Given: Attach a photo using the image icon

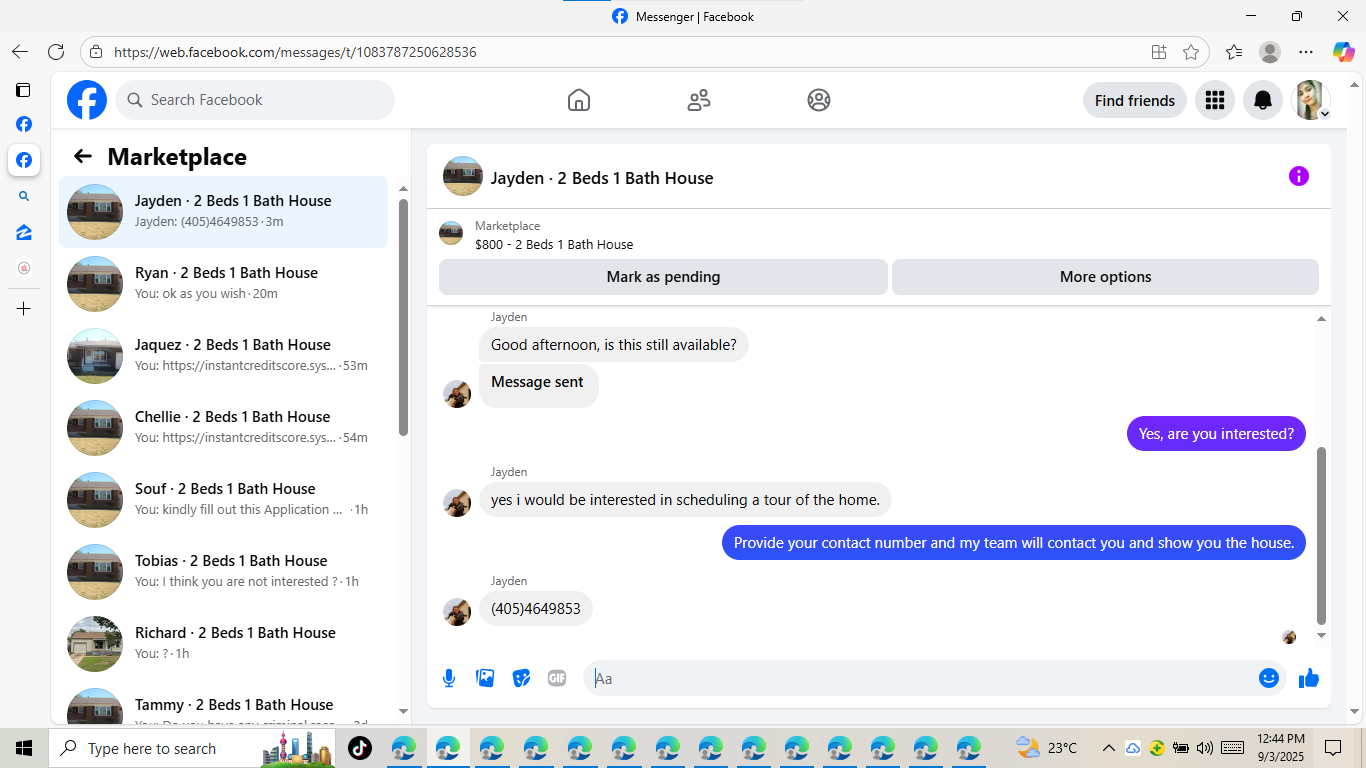Looking at the screenshot, I should (485, 678).
